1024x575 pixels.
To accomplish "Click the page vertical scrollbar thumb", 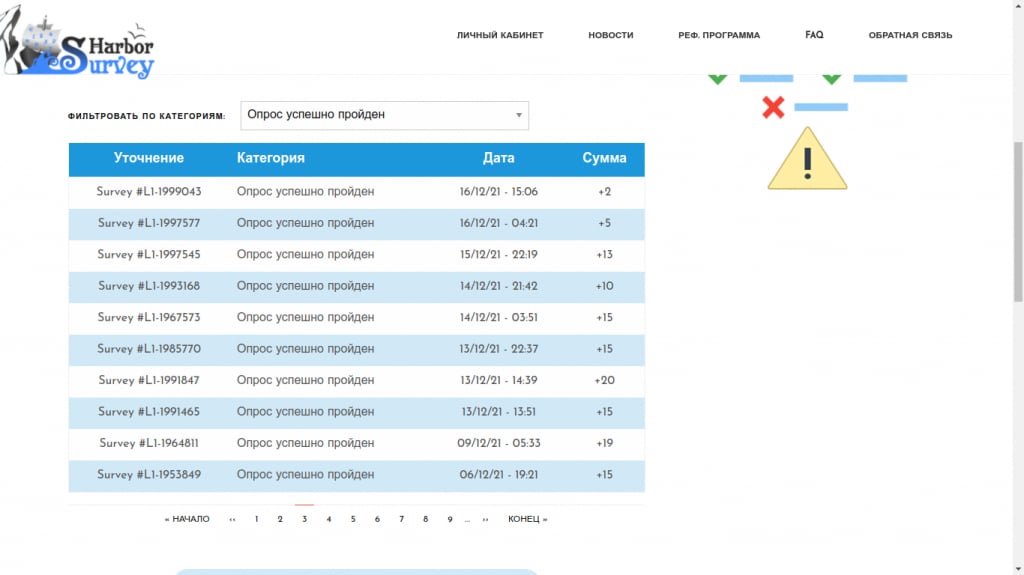I will click(1018, 222).
